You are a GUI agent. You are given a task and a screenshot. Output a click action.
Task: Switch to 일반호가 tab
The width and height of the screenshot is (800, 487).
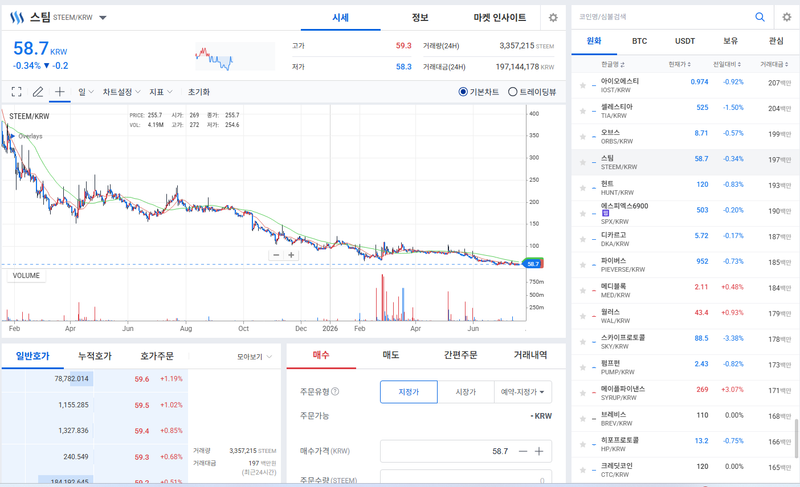point(33,356)
